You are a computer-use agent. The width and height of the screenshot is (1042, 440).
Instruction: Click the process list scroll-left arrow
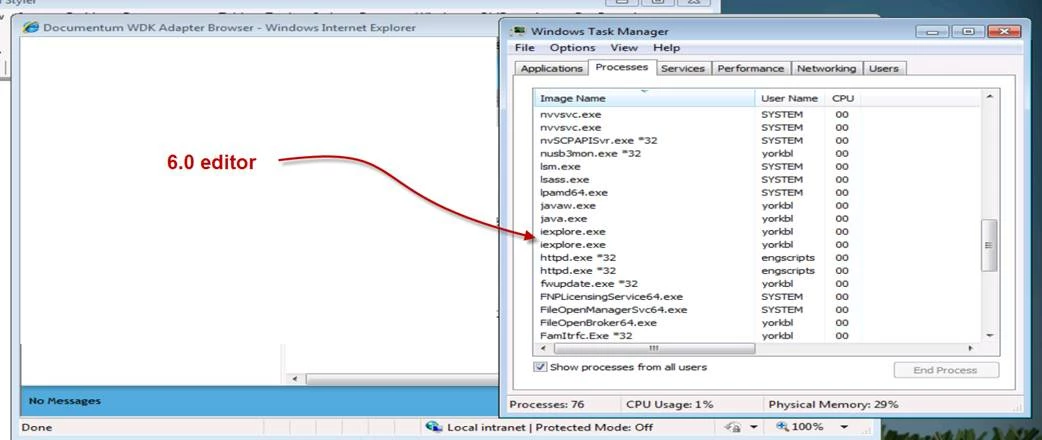pos(543,348)
